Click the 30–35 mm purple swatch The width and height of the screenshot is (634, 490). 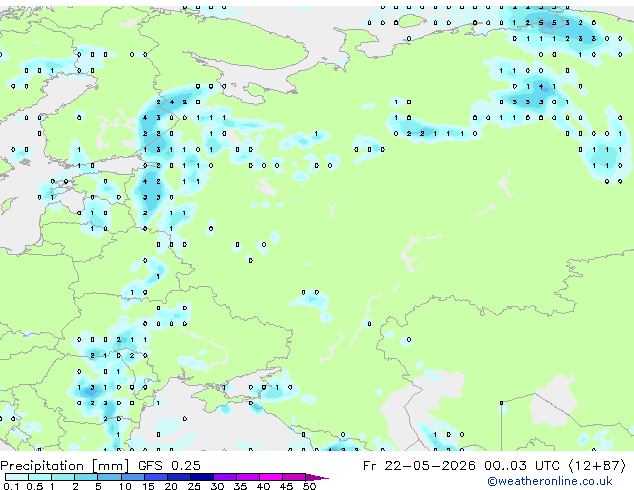224,477
